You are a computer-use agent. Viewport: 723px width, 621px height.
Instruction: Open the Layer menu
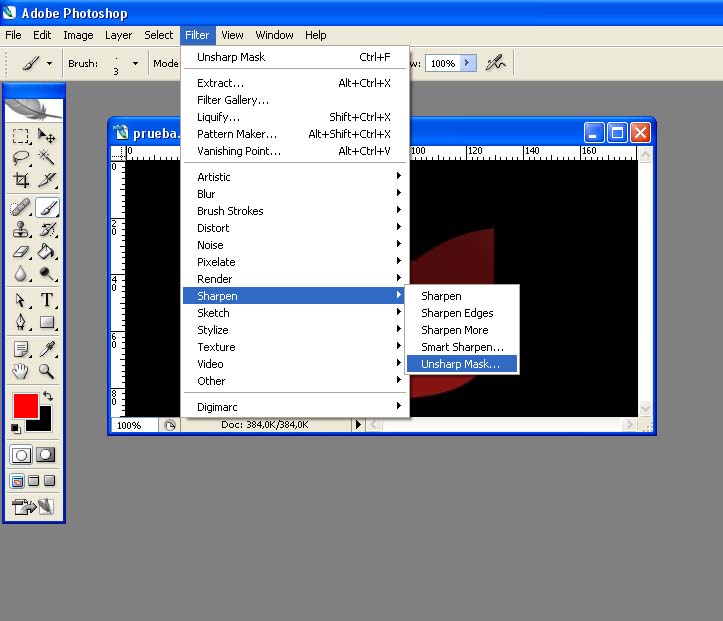(x=118, y=35)
